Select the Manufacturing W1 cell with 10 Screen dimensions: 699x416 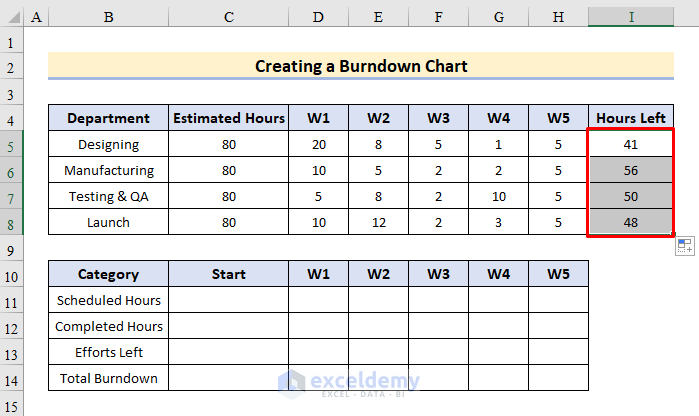tap(319, 170)
